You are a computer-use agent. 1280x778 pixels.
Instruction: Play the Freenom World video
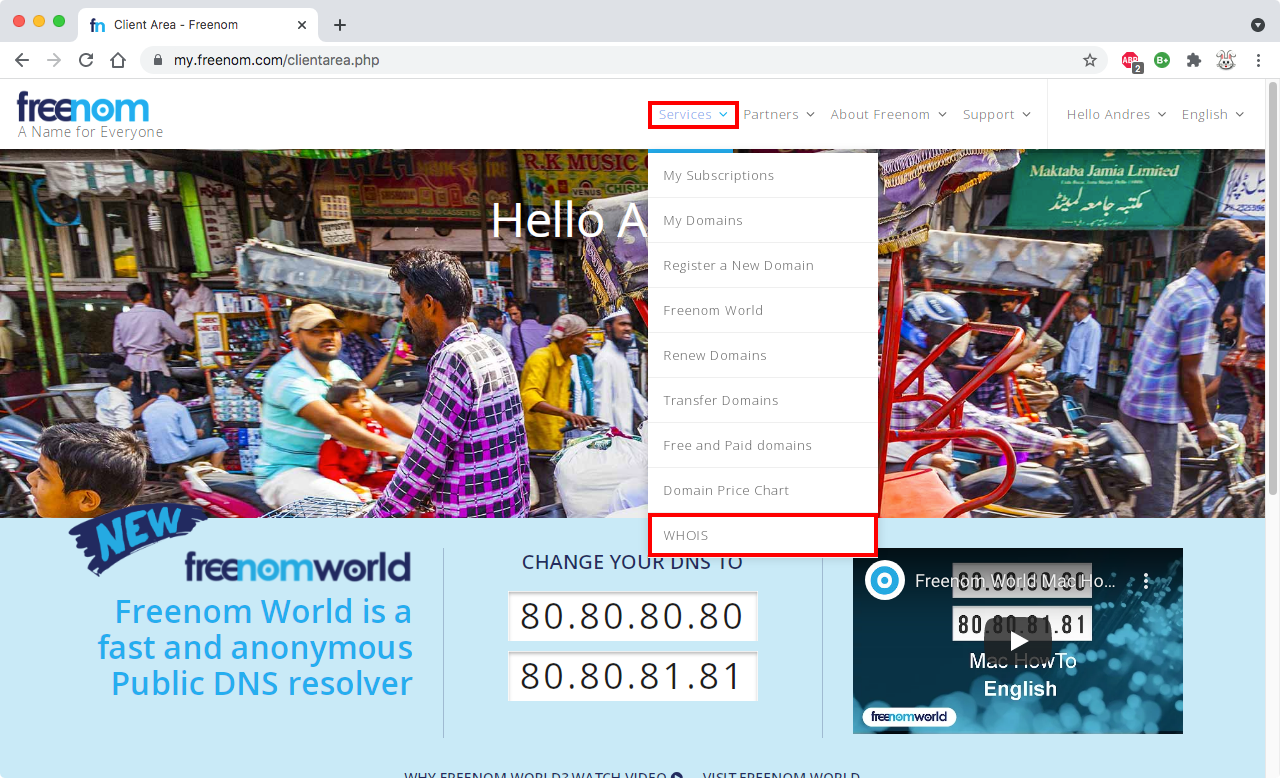1017,640
